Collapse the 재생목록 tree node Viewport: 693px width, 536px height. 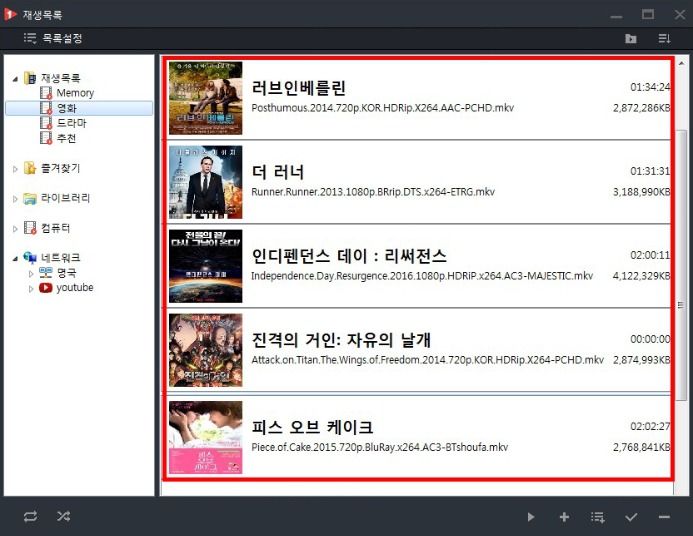tap(15, 79)
